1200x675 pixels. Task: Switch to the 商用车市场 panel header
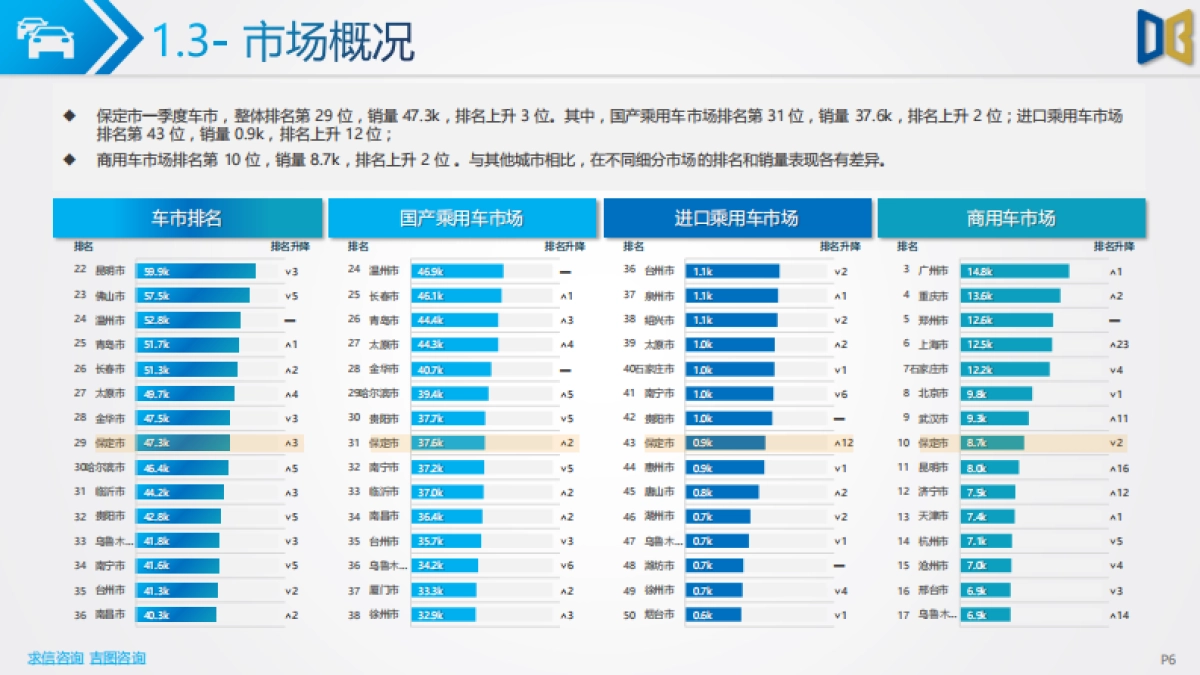(x=1012, y=218)
